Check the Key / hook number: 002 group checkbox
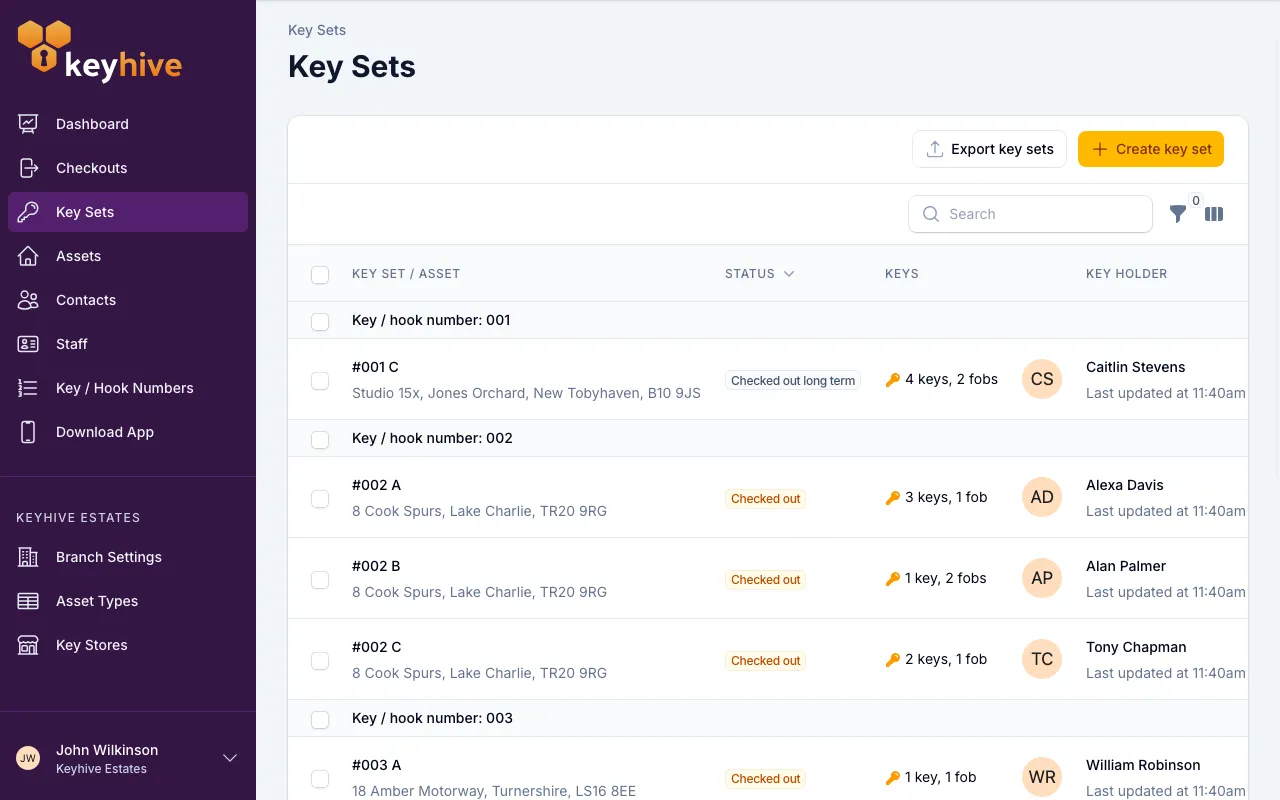This screenshot has width=1280, height=800. pyautogui.click(x=320, y=439)
